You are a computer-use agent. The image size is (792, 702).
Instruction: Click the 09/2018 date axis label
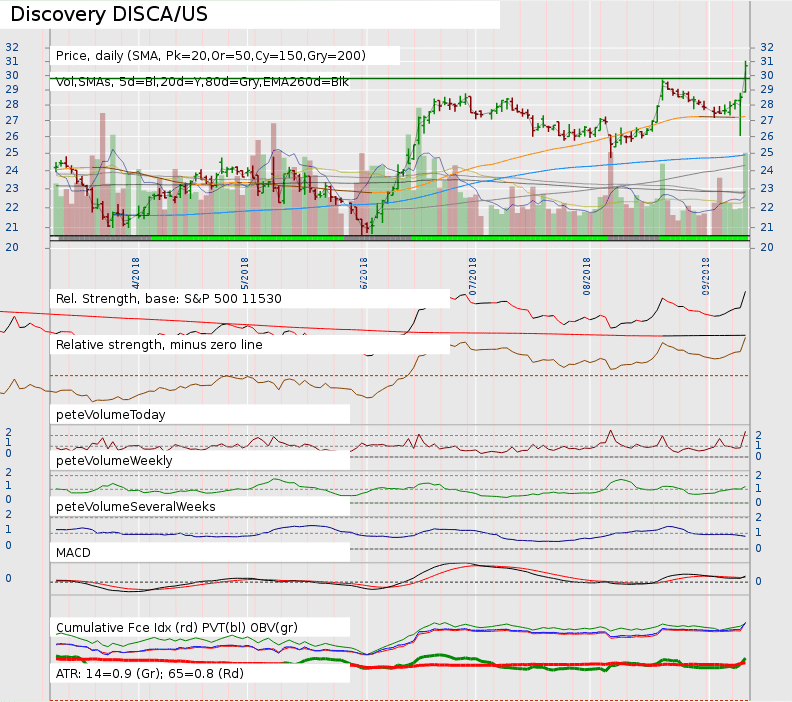point(706,277)
